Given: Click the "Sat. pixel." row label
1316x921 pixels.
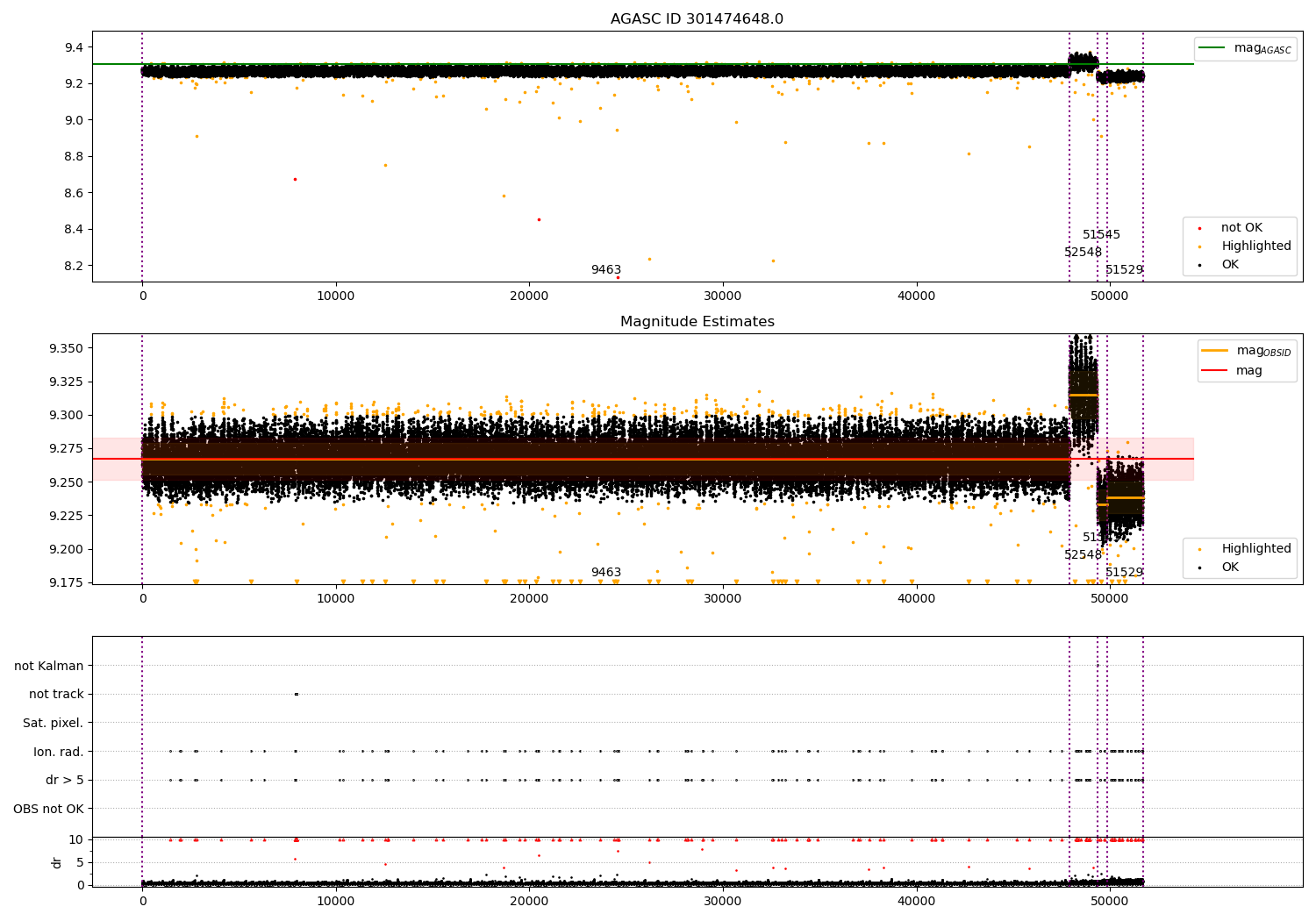Looking at the screenshot, I should 54,723.
